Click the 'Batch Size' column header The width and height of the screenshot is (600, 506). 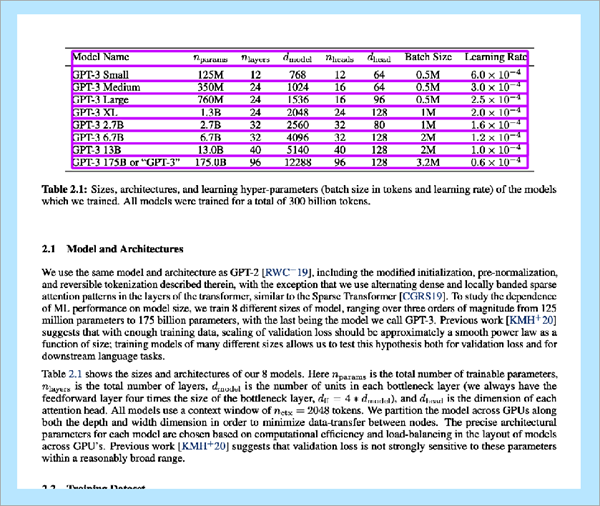pyautogui.click(x=428, y=57)
